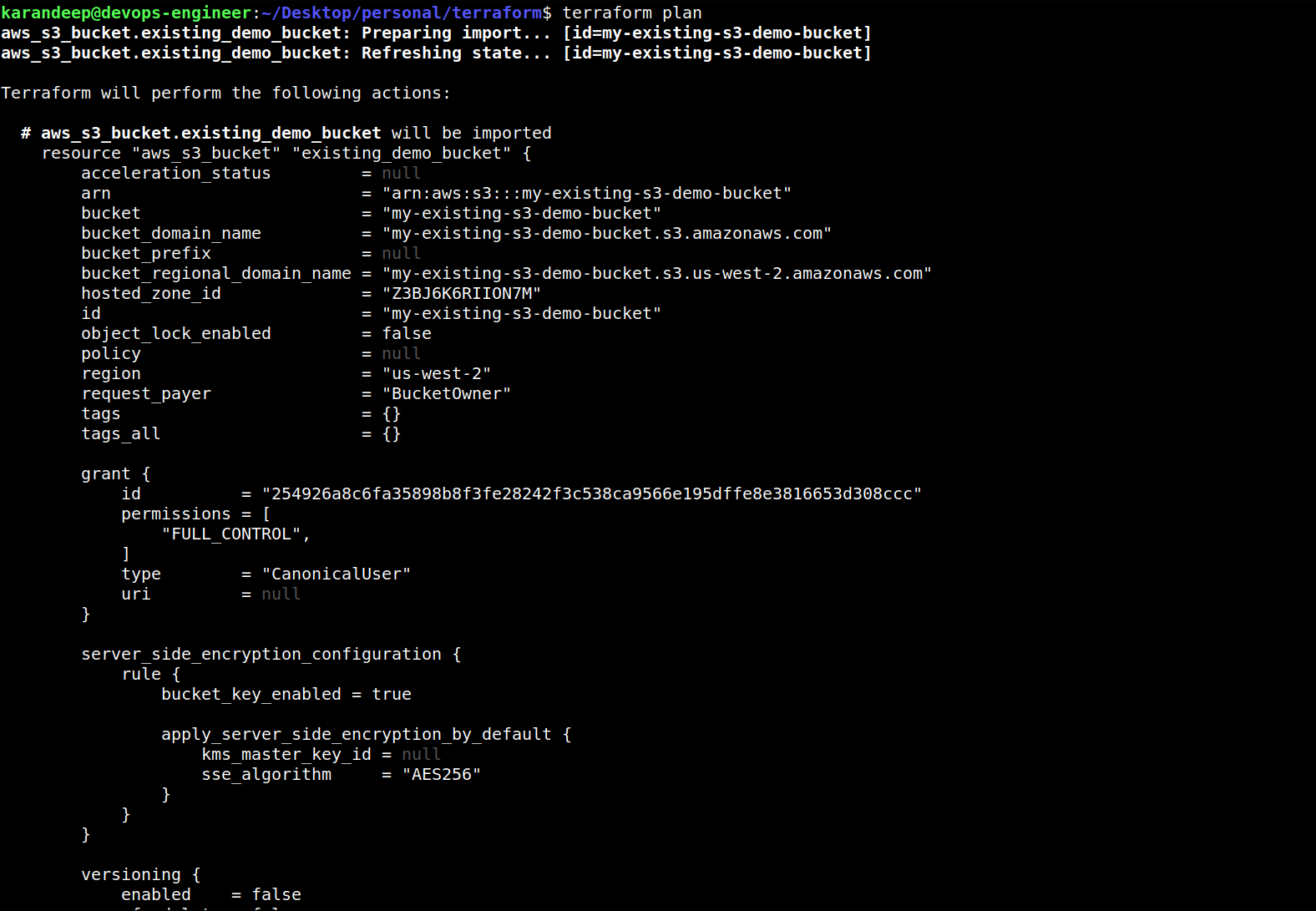Click the type "CanonicalUser" value
The image size is (1316, 911).
pyautogui.click(x=337, y=574)
